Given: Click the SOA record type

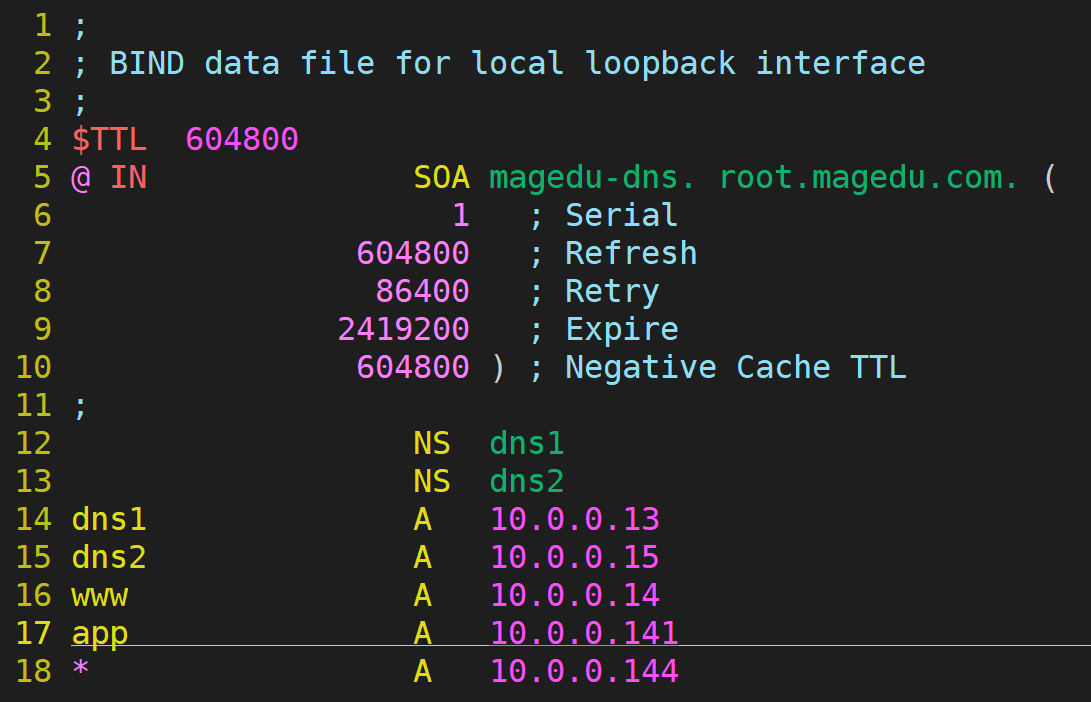Looking at the screenshot, I should [x=442, y=177].
